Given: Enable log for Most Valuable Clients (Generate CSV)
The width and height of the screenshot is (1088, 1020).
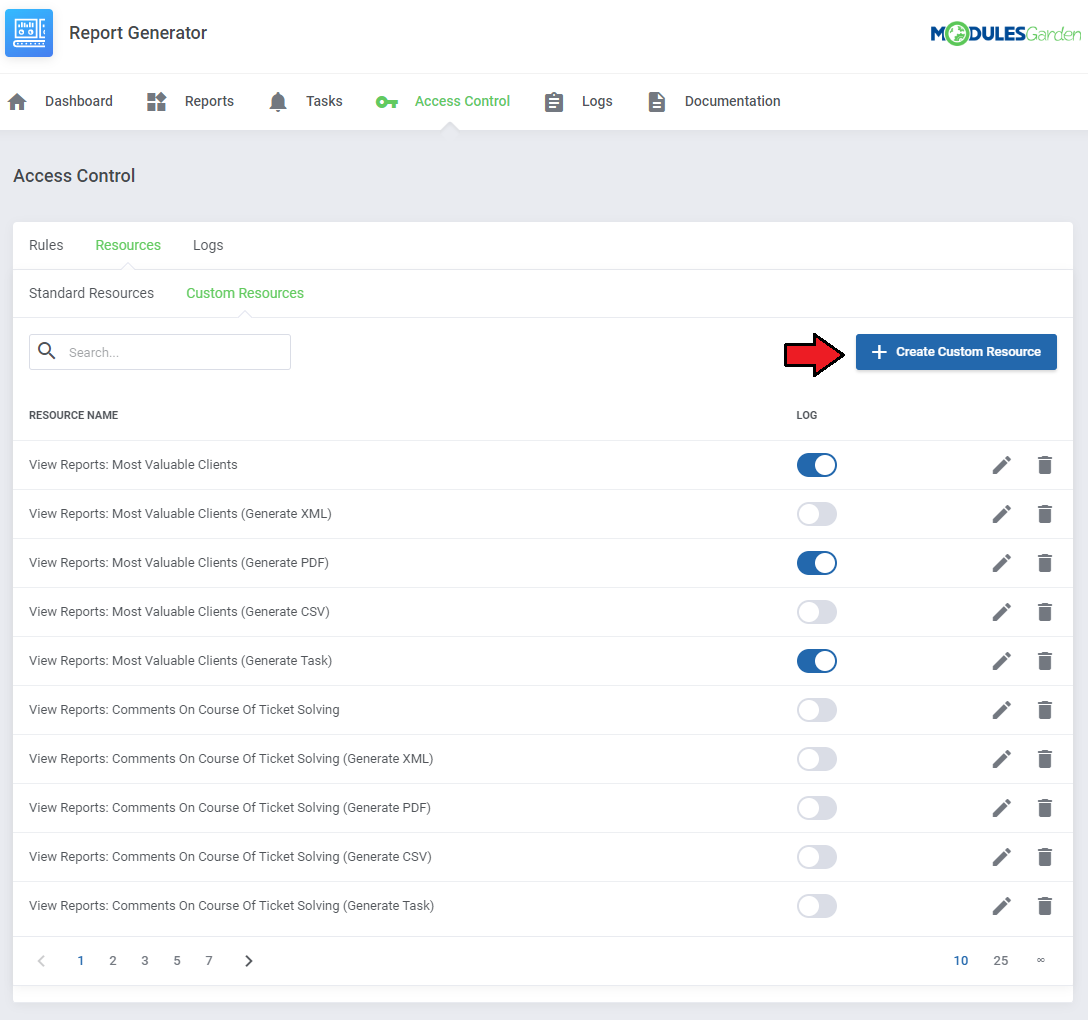Looking at the screenshot, I should tap(817, 612).
